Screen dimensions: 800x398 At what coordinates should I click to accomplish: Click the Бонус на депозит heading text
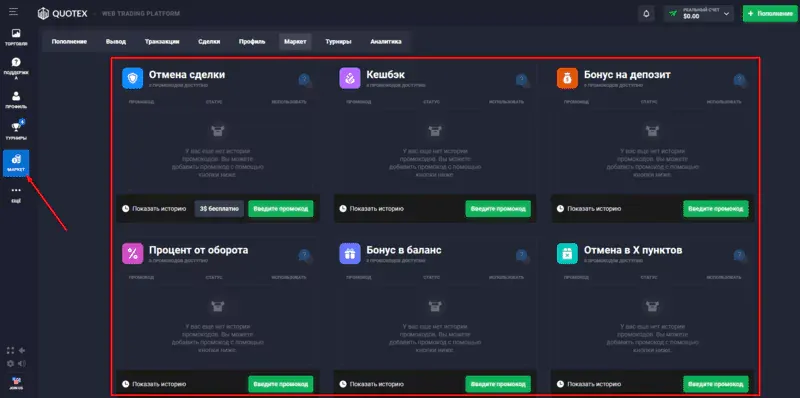tap(627, 75)
